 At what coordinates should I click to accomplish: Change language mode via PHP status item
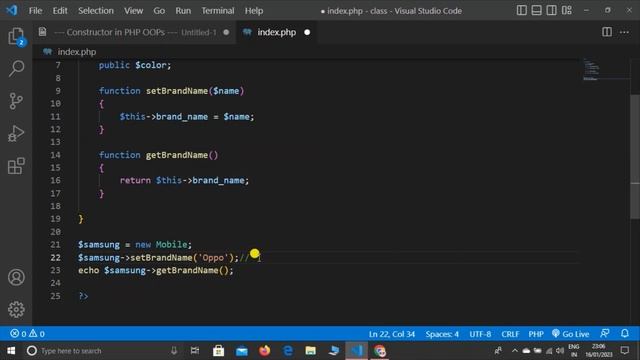pyautogui.click(x=536, y=334)
